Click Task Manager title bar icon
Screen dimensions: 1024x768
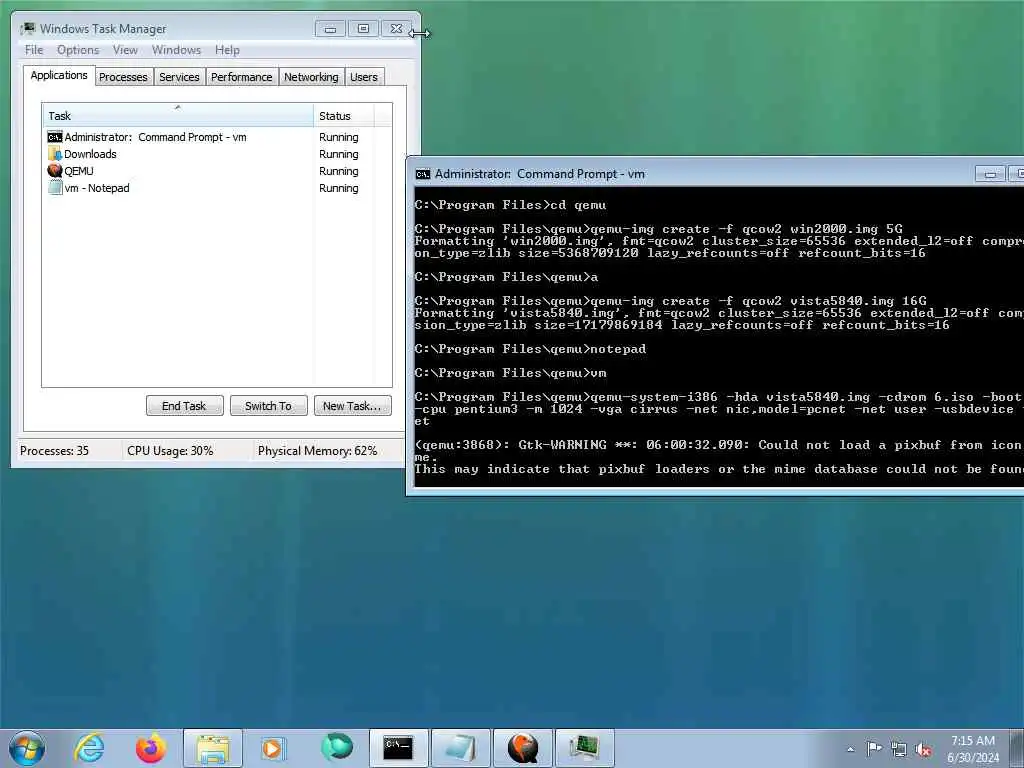[x=27, y=29]
